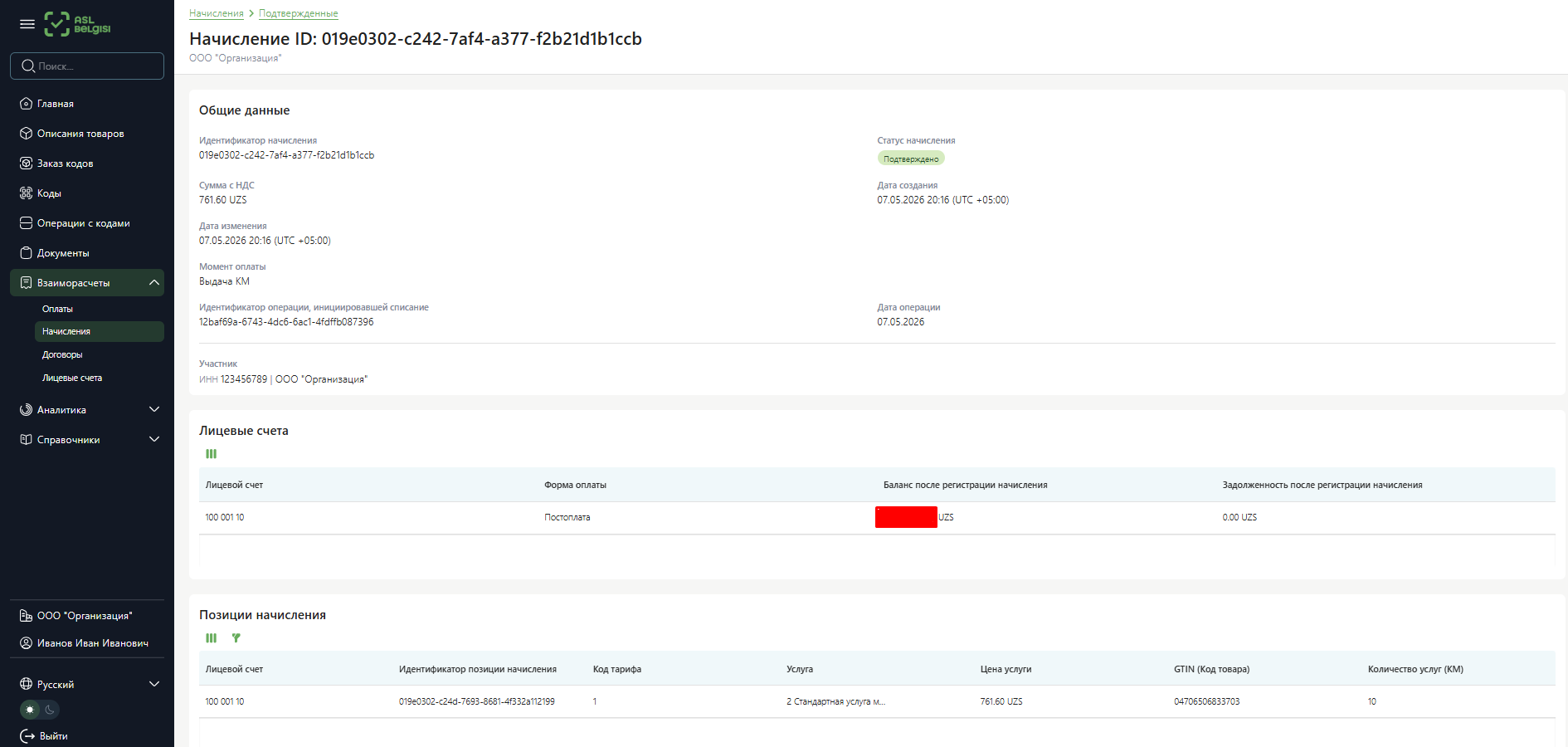This screenshot has width=1568, height=747.
Task: Click the organization building icon in sidebar
Action: point(26,616)
